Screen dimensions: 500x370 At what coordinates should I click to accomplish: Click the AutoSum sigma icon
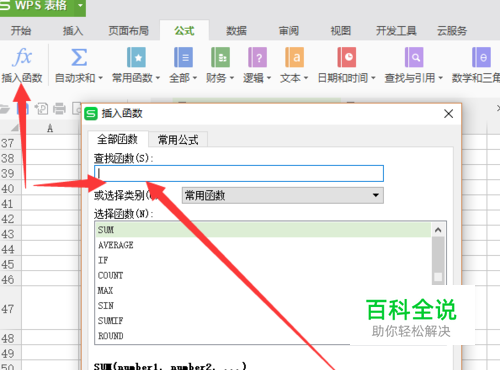coord(79,57)
